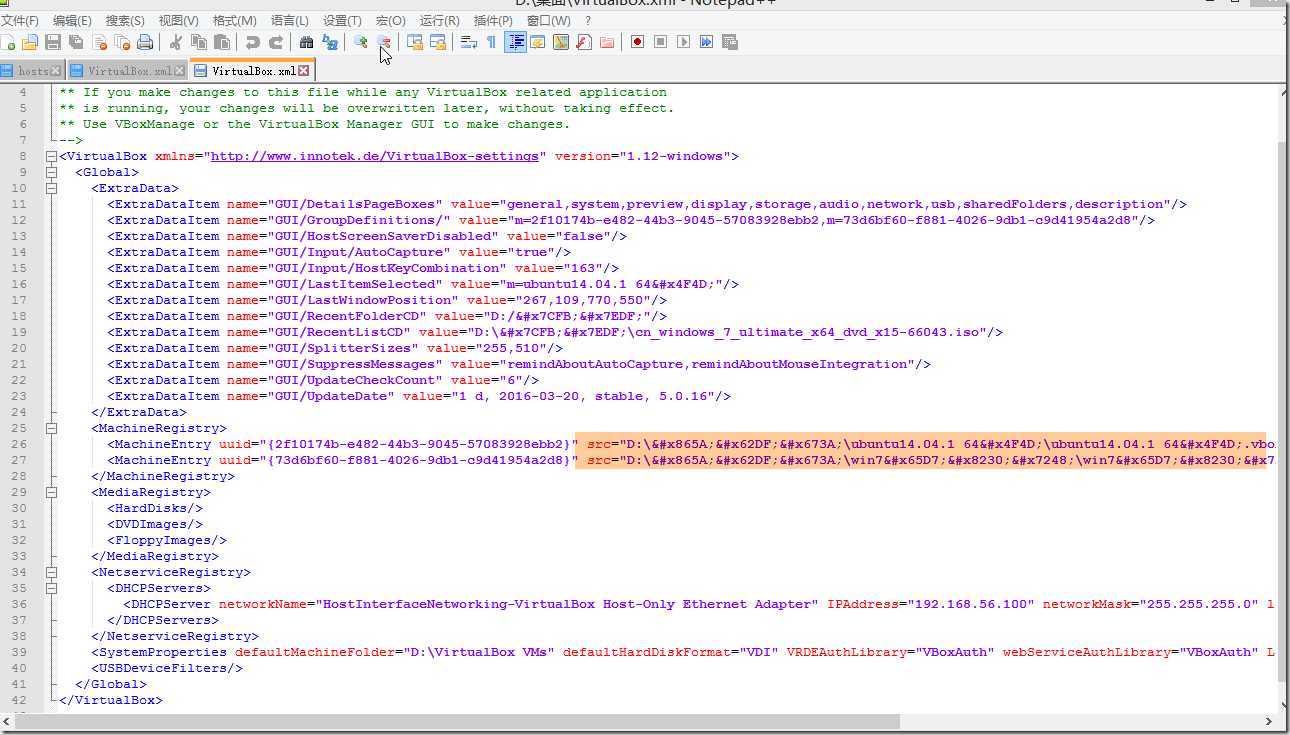
Task: Create a new document via toolbar
Action: [x=8, y=42]
